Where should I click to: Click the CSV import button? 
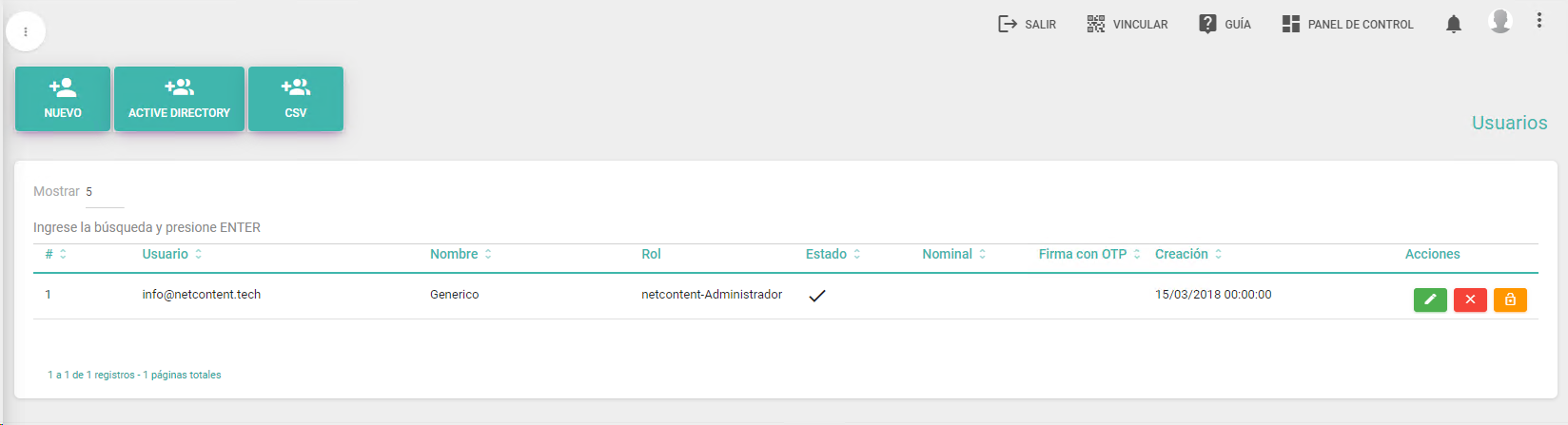coord(296,99)
